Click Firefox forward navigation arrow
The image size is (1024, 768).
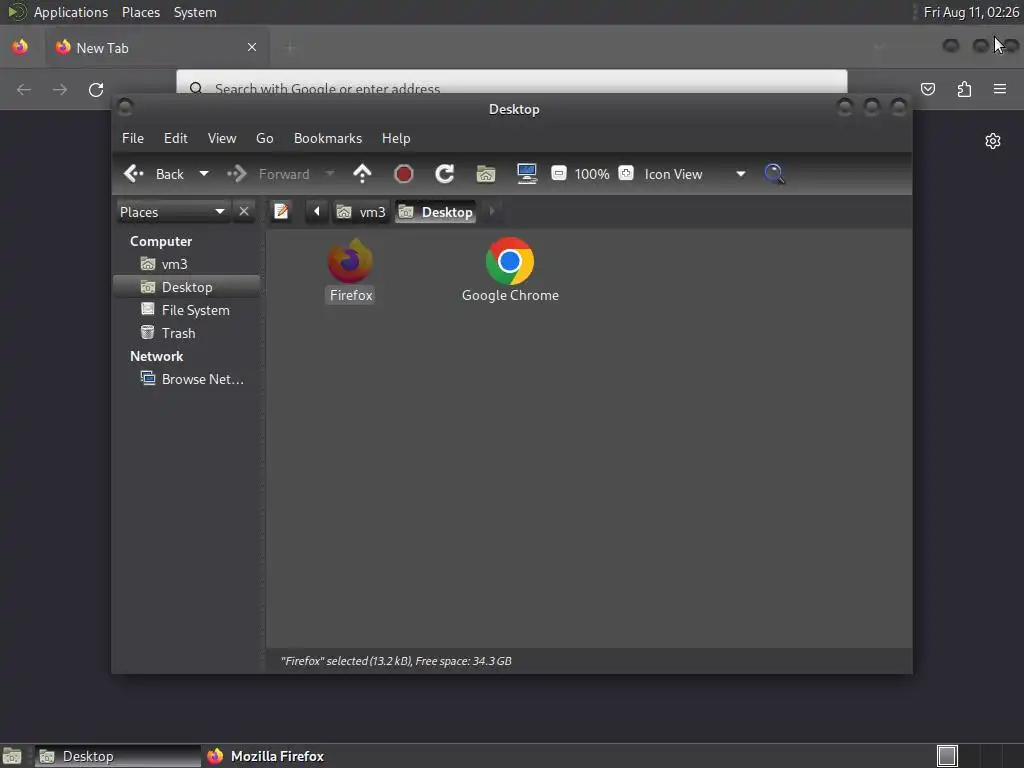coord(60,89)
